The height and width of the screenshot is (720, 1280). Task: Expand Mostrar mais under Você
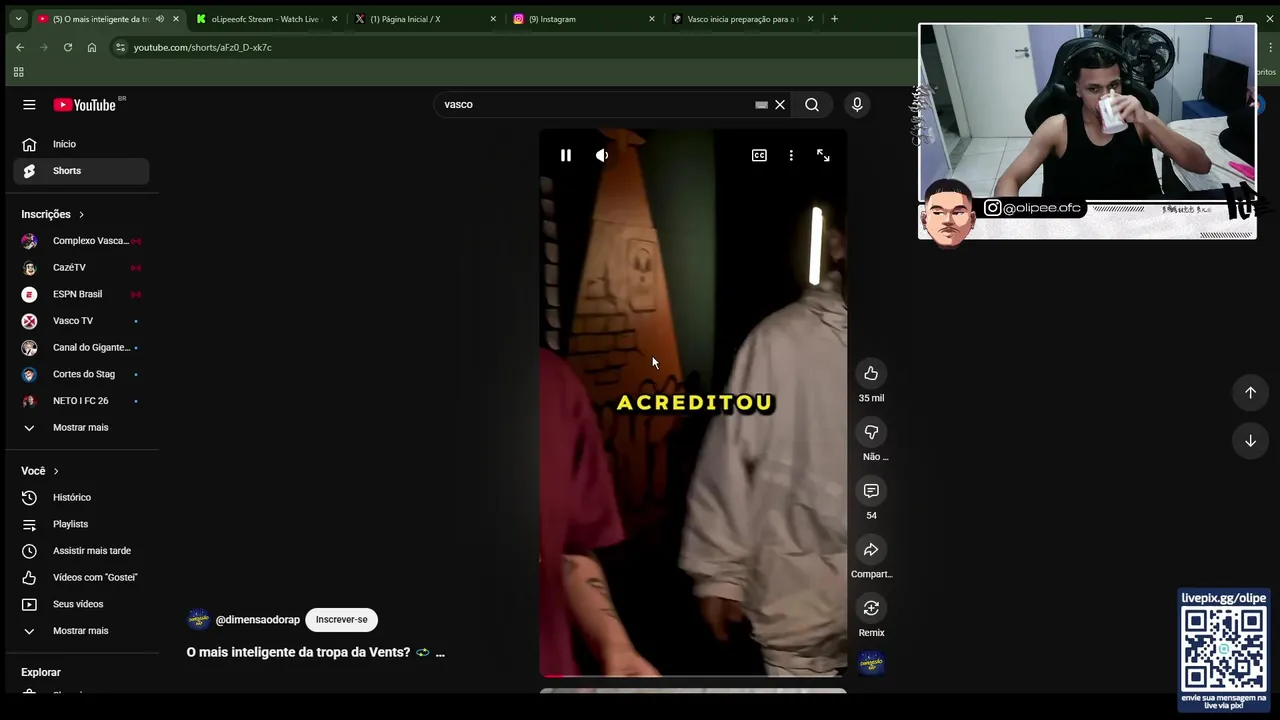[x=81, y=631]
